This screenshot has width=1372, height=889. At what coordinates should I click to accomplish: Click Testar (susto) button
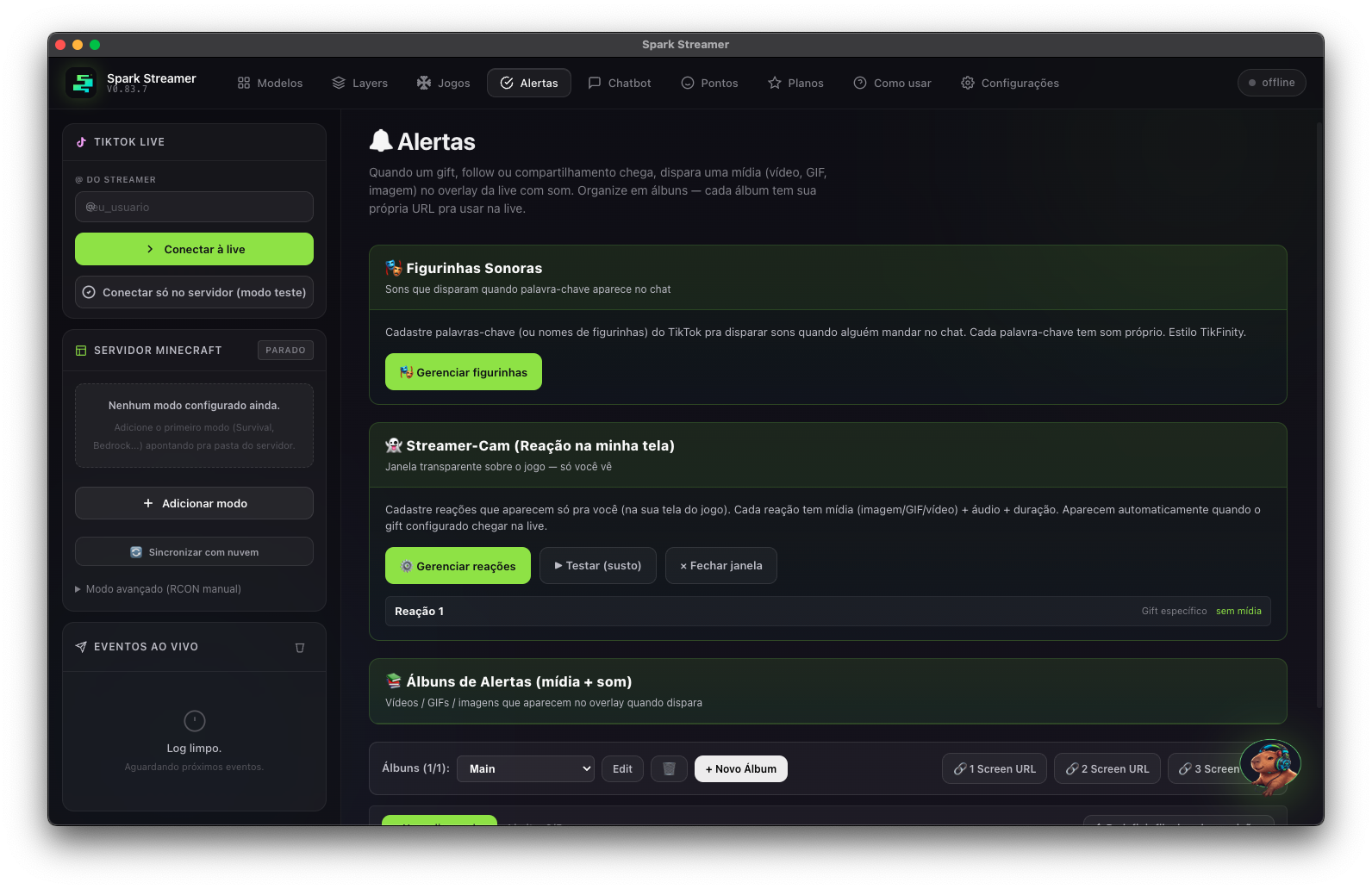coord(598,566)
